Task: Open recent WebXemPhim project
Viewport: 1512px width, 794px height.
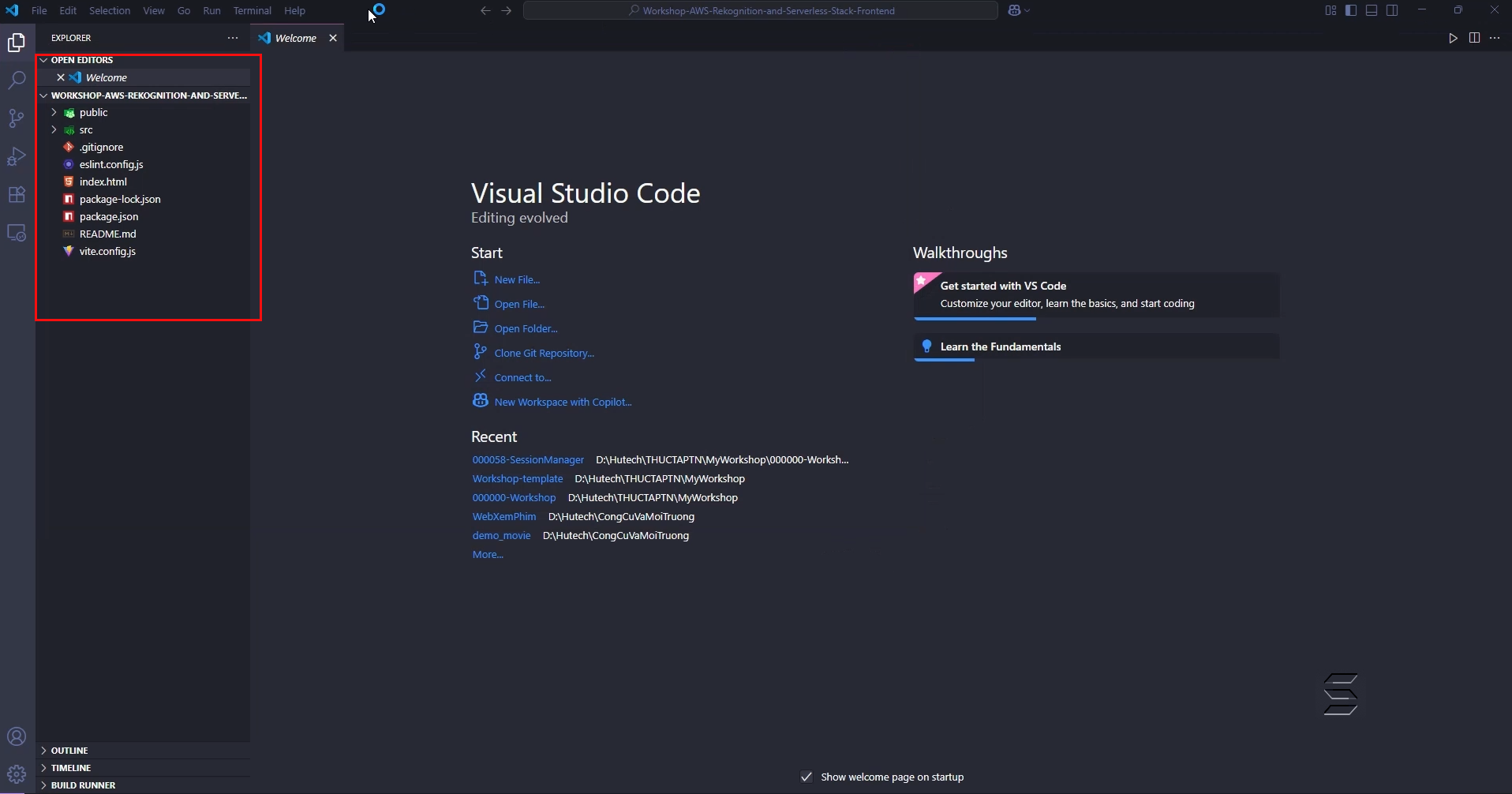Action: coord(504,516)
